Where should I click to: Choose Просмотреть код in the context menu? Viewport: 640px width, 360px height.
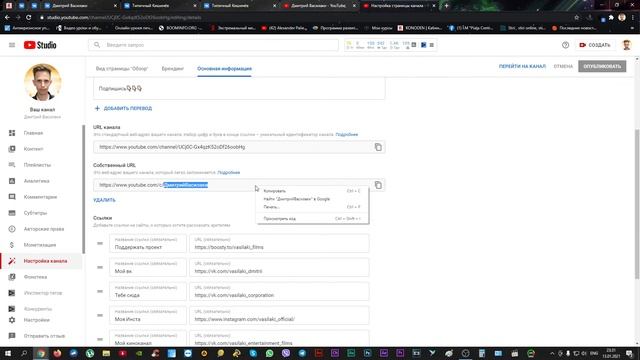pos(312,219)
